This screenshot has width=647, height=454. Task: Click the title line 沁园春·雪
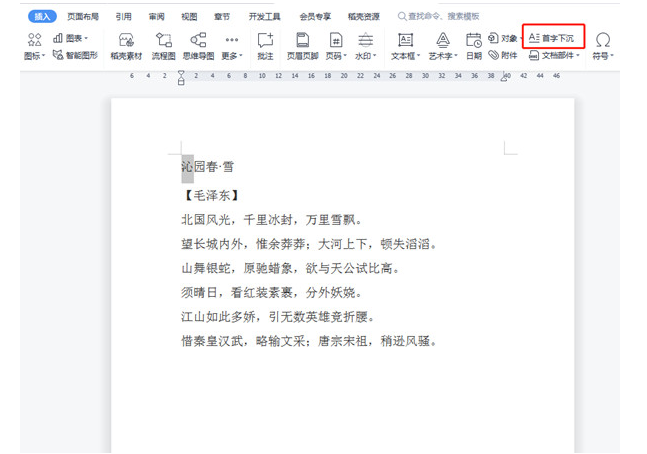[208, 167]
